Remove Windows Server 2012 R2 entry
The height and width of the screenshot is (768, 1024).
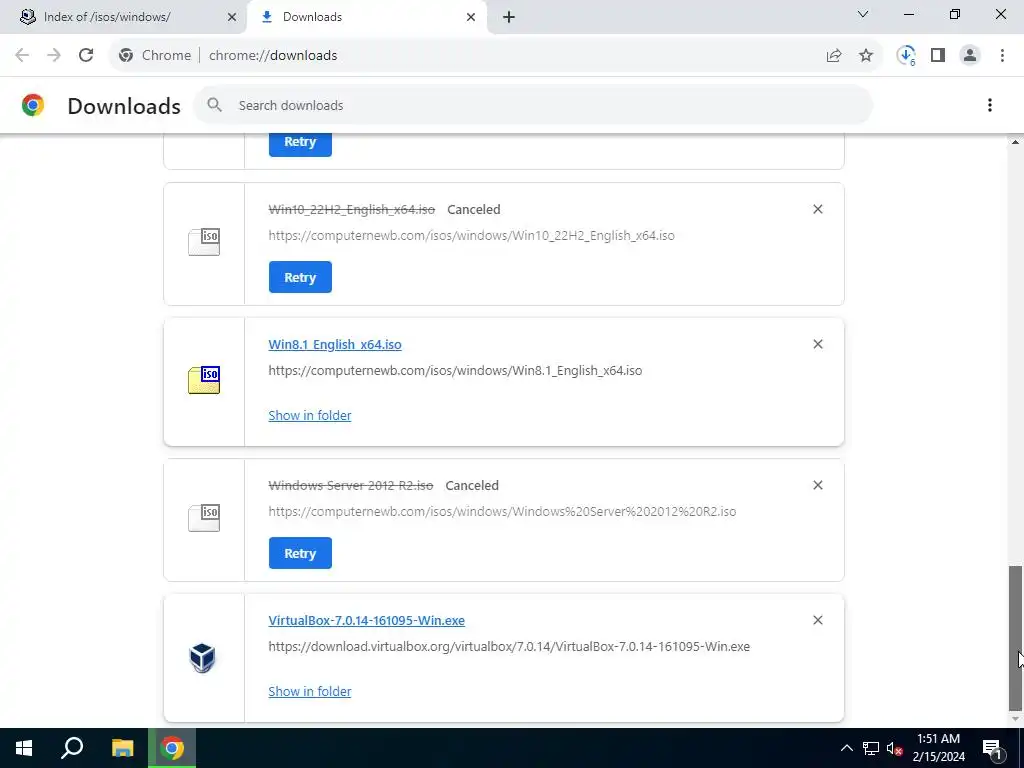pyautogui.click(x=818, y=485)
